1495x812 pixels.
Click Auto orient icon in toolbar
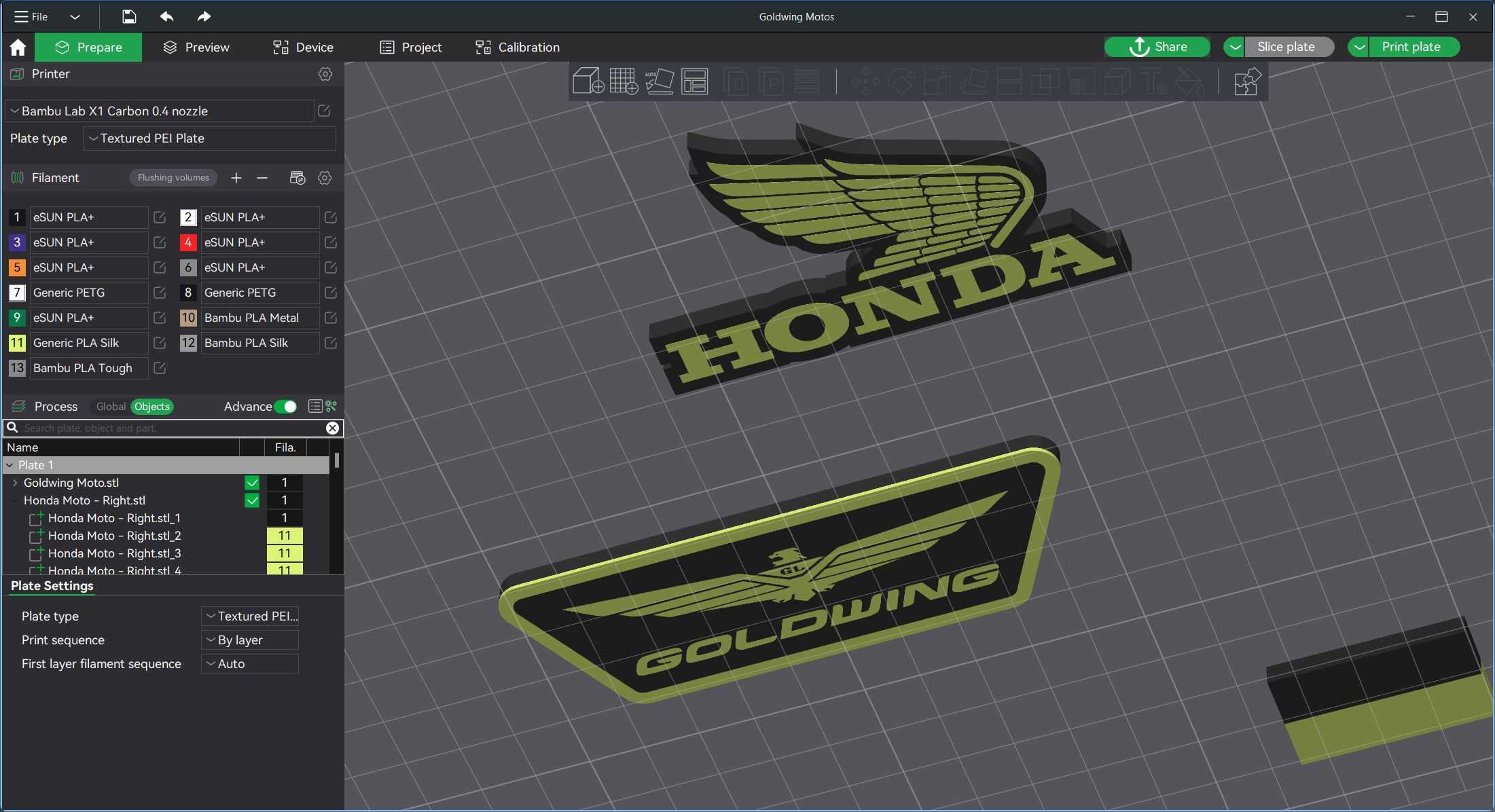659,81
